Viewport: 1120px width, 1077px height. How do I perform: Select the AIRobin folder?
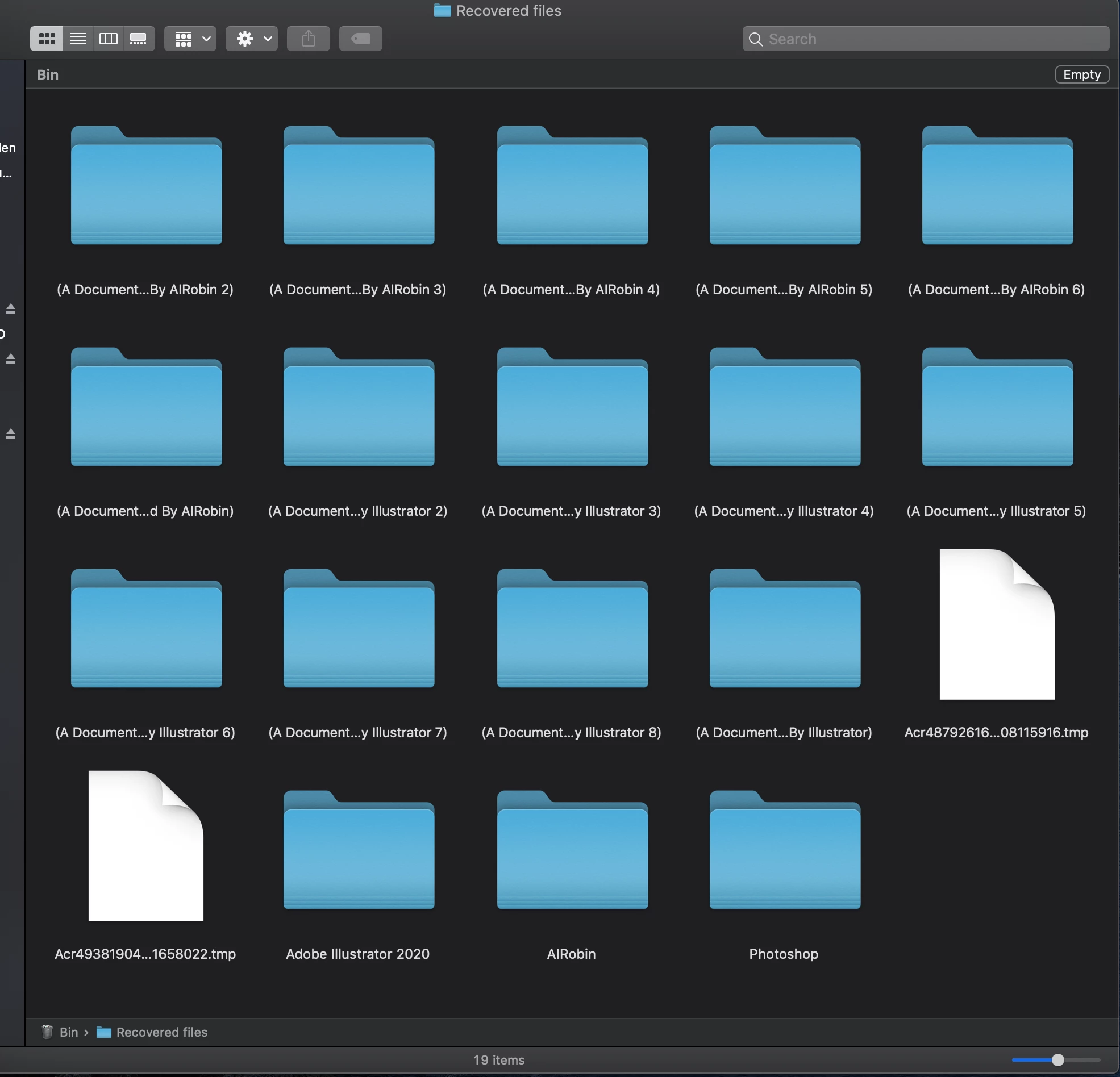(572, 851)
